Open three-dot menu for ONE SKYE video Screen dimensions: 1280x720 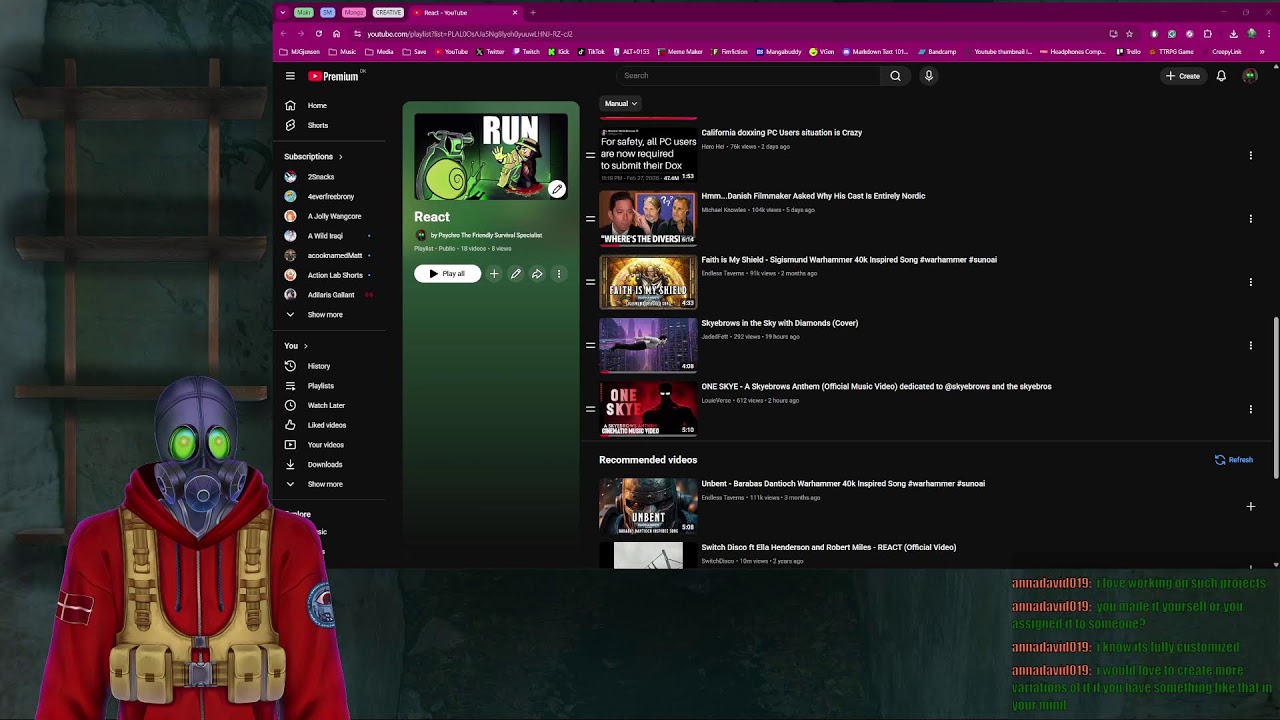tap(1250, 409)
